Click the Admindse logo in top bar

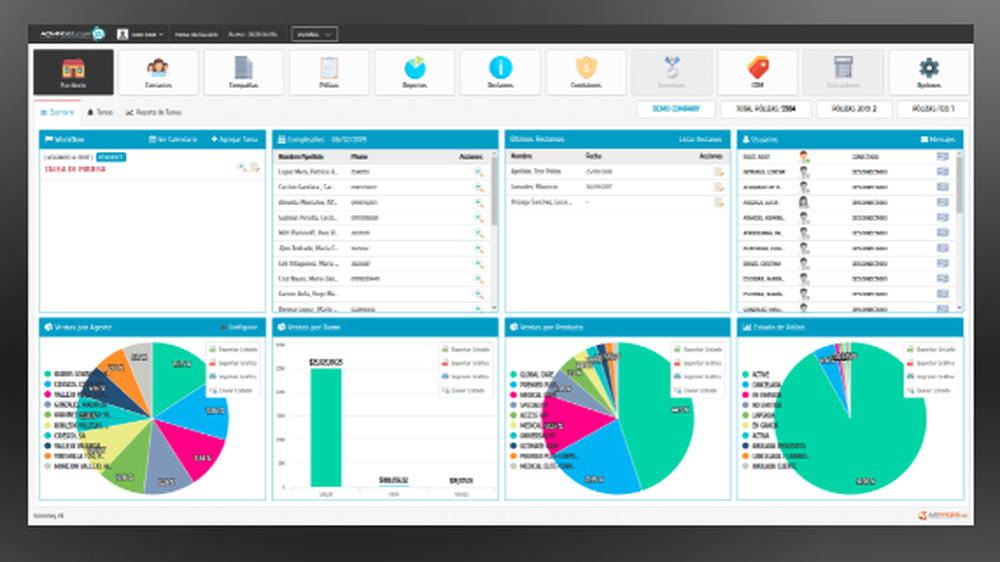click(x=72, y=34)
